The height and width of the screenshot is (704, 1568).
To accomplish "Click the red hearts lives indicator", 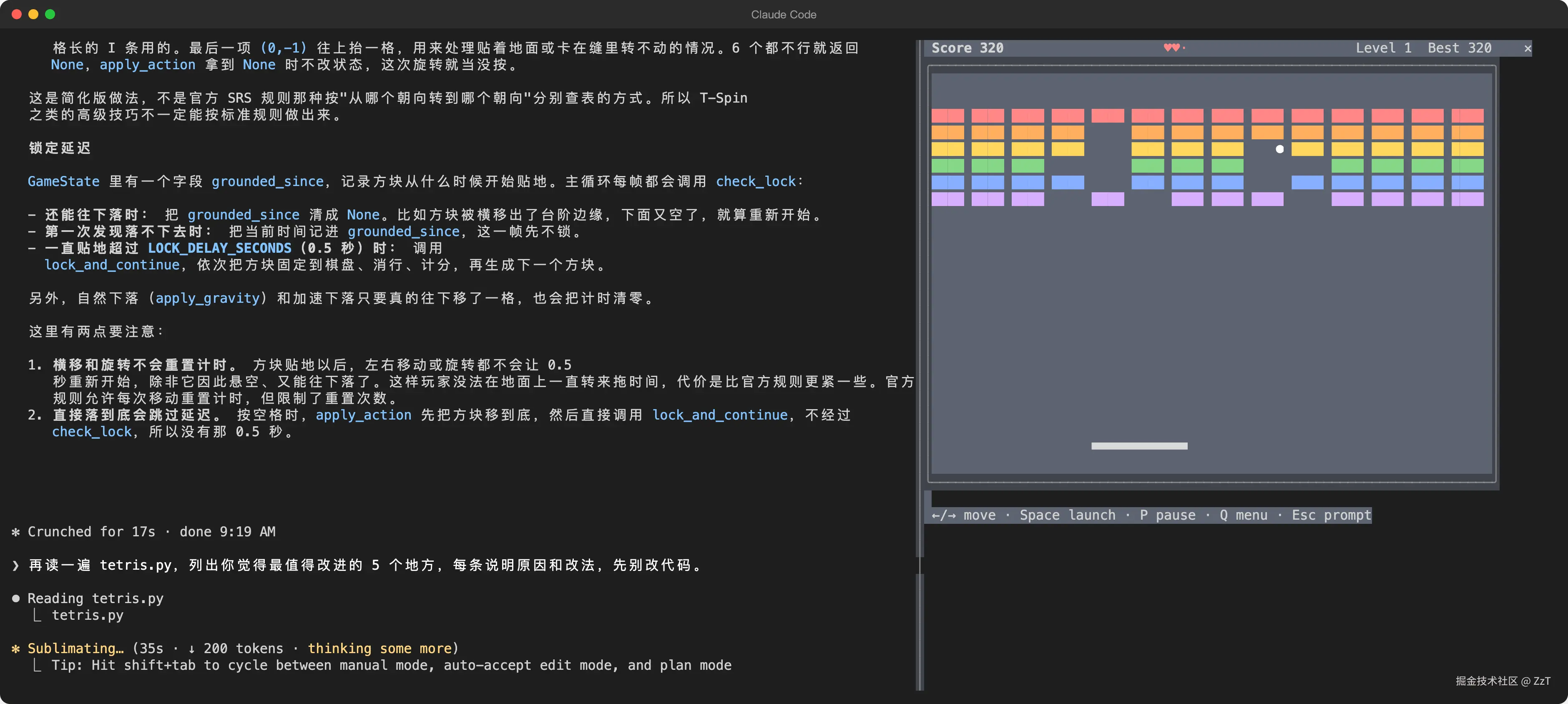I will click(x=1174, y=48).
